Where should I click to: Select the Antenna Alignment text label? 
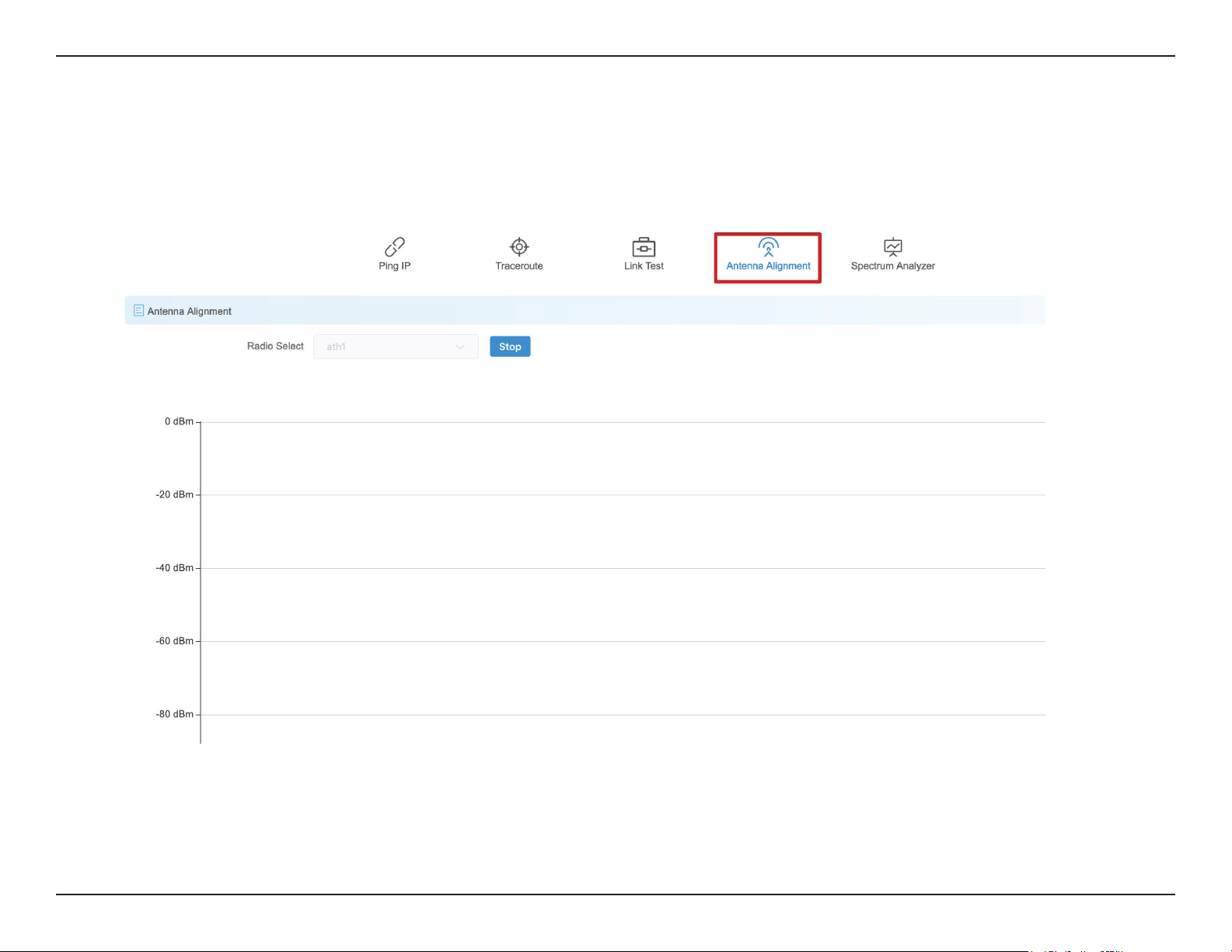pos(768,266)
